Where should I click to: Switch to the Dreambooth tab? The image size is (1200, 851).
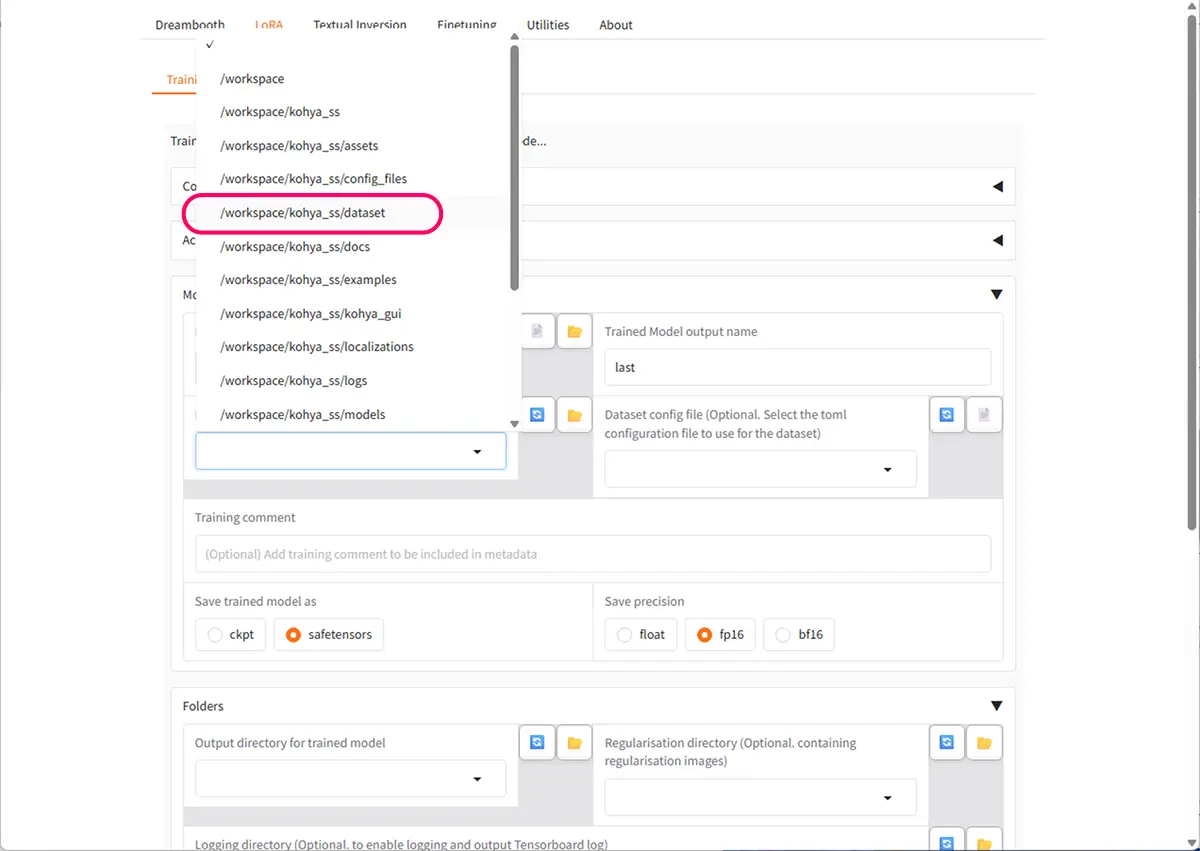(x=190, y=25)
